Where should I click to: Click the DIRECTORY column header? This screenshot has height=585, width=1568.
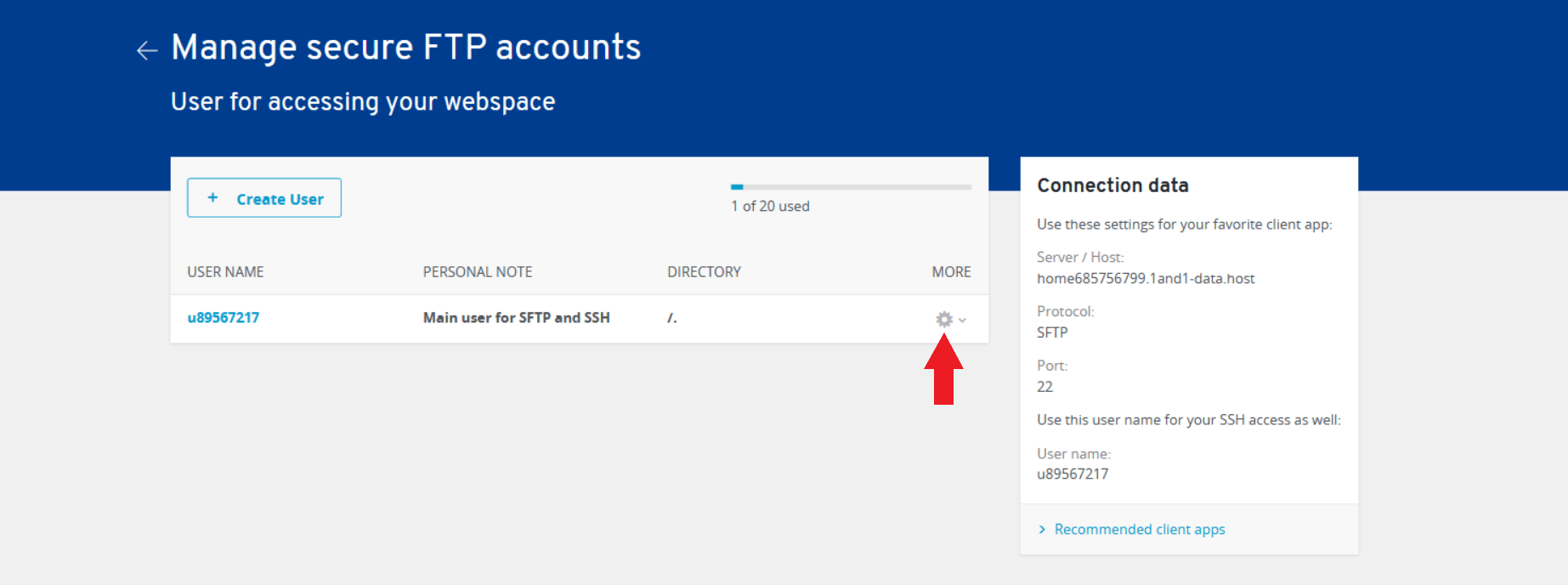pyautogui.click(x=704, y=272)
